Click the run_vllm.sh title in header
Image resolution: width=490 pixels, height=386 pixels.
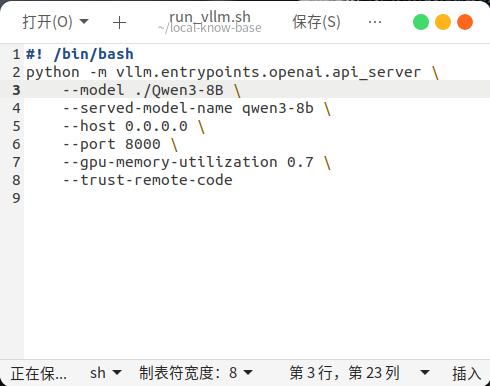pyautogui.click(x=210, y=17)
